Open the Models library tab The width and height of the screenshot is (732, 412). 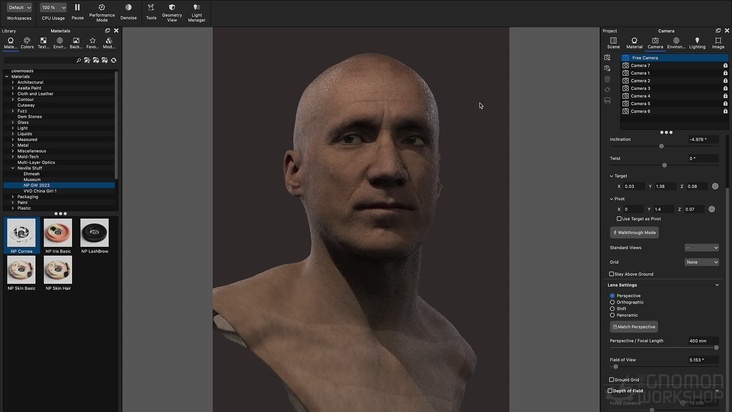pos(108,43)
